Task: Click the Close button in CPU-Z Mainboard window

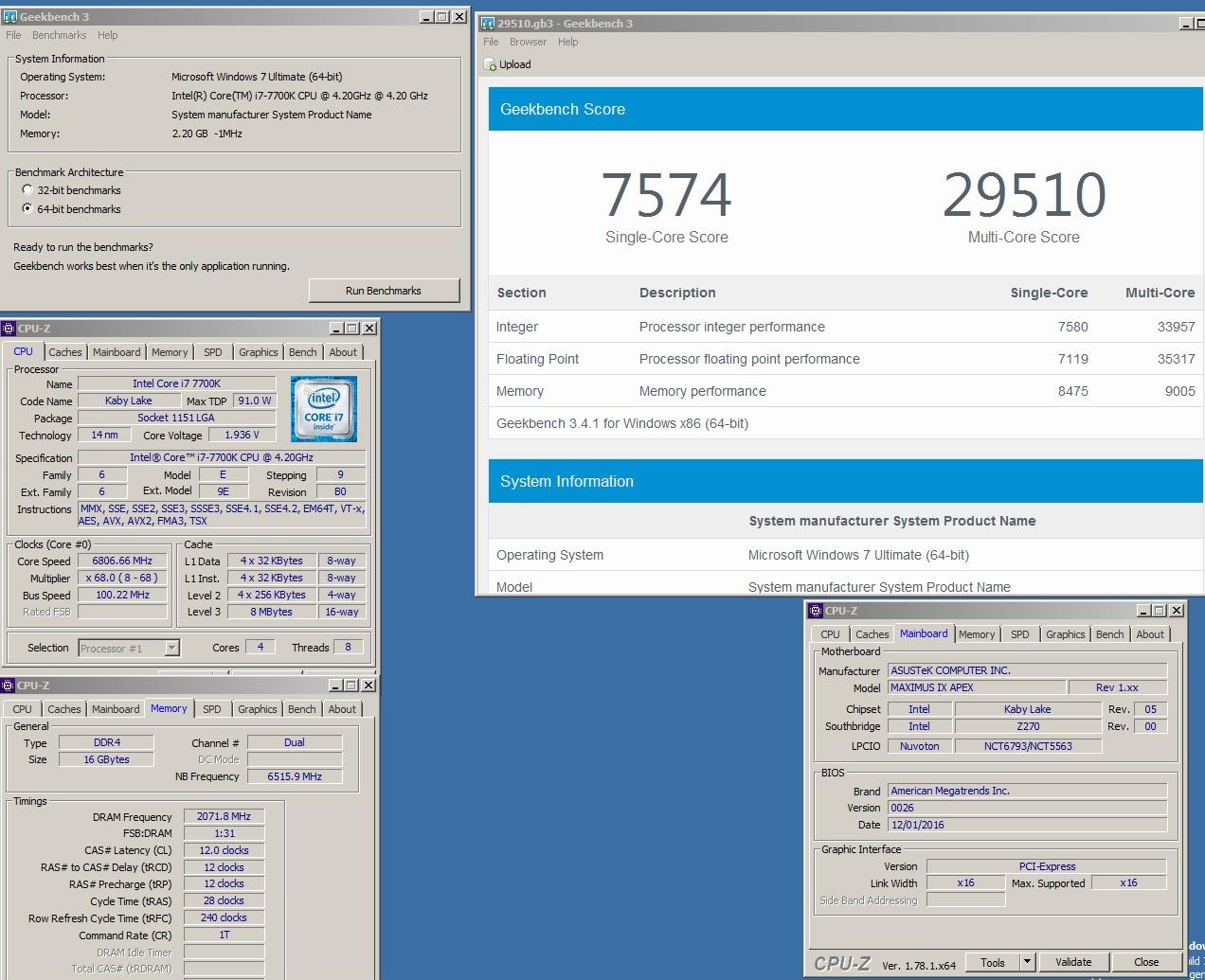Action: tap(1146, 962)
